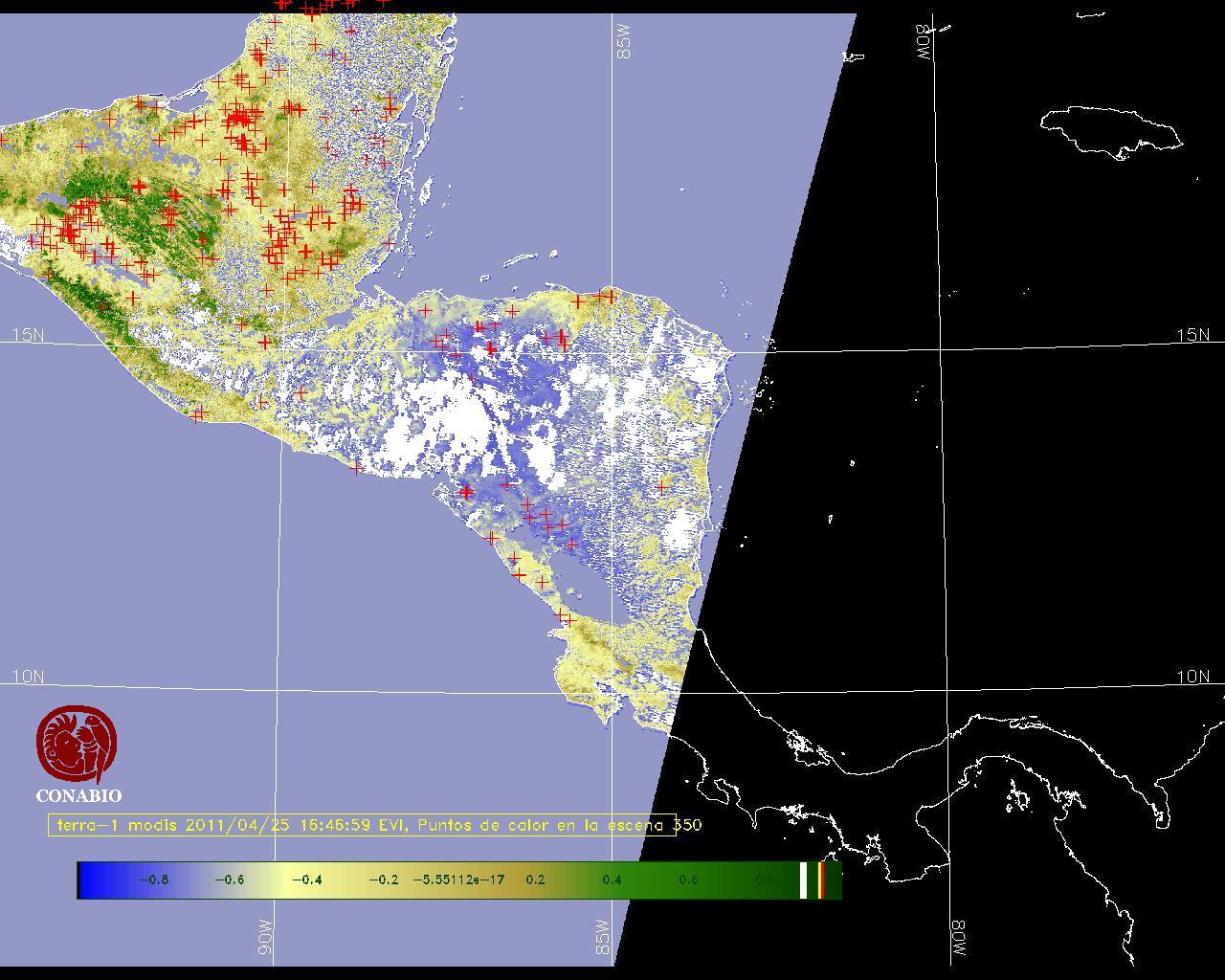Click the CONABIO bird logo emblem

[77, 745]
